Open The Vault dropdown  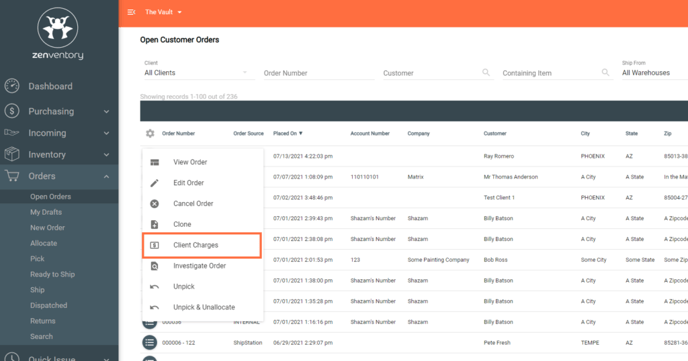[x=163, y=12]
